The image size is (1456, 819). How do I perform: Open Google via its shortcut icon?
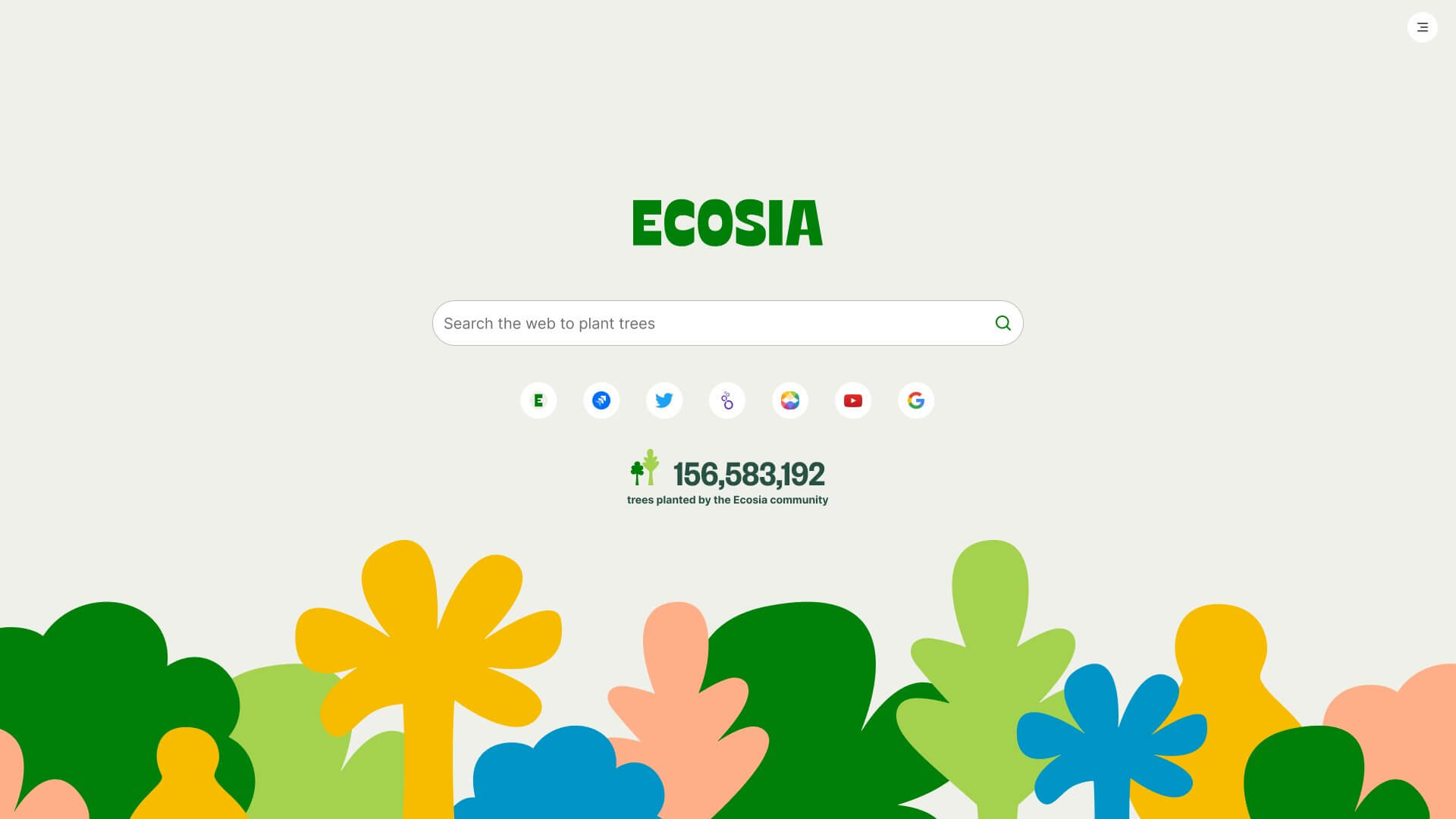[916, 400]
